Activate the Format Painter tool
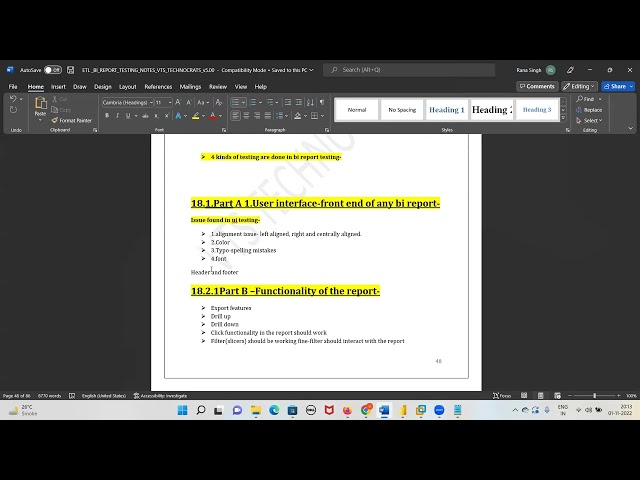640x480 pixels. pos(72,120)
